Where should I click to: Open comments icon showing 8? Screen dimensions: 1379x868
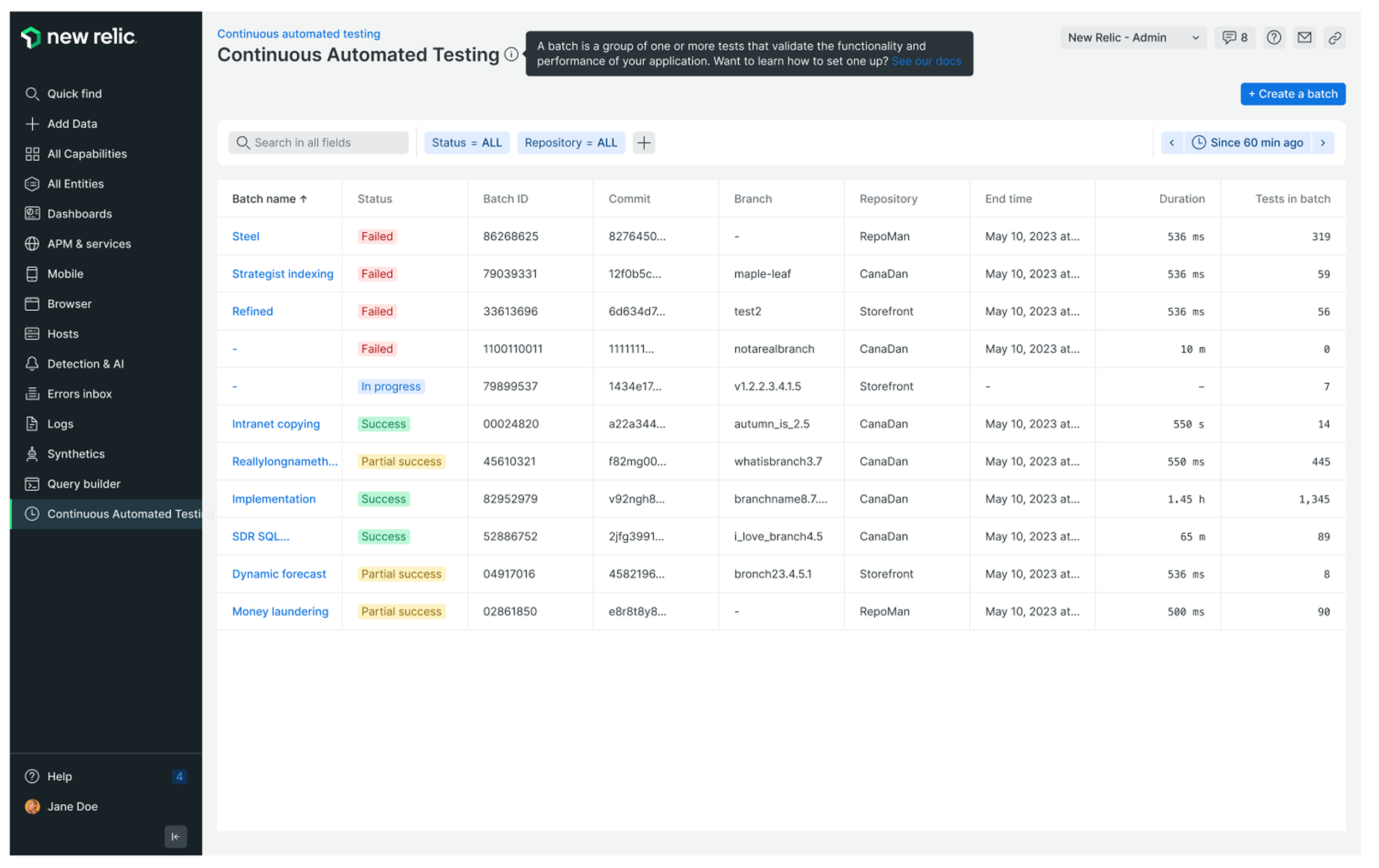click(x=1234, y=38)
